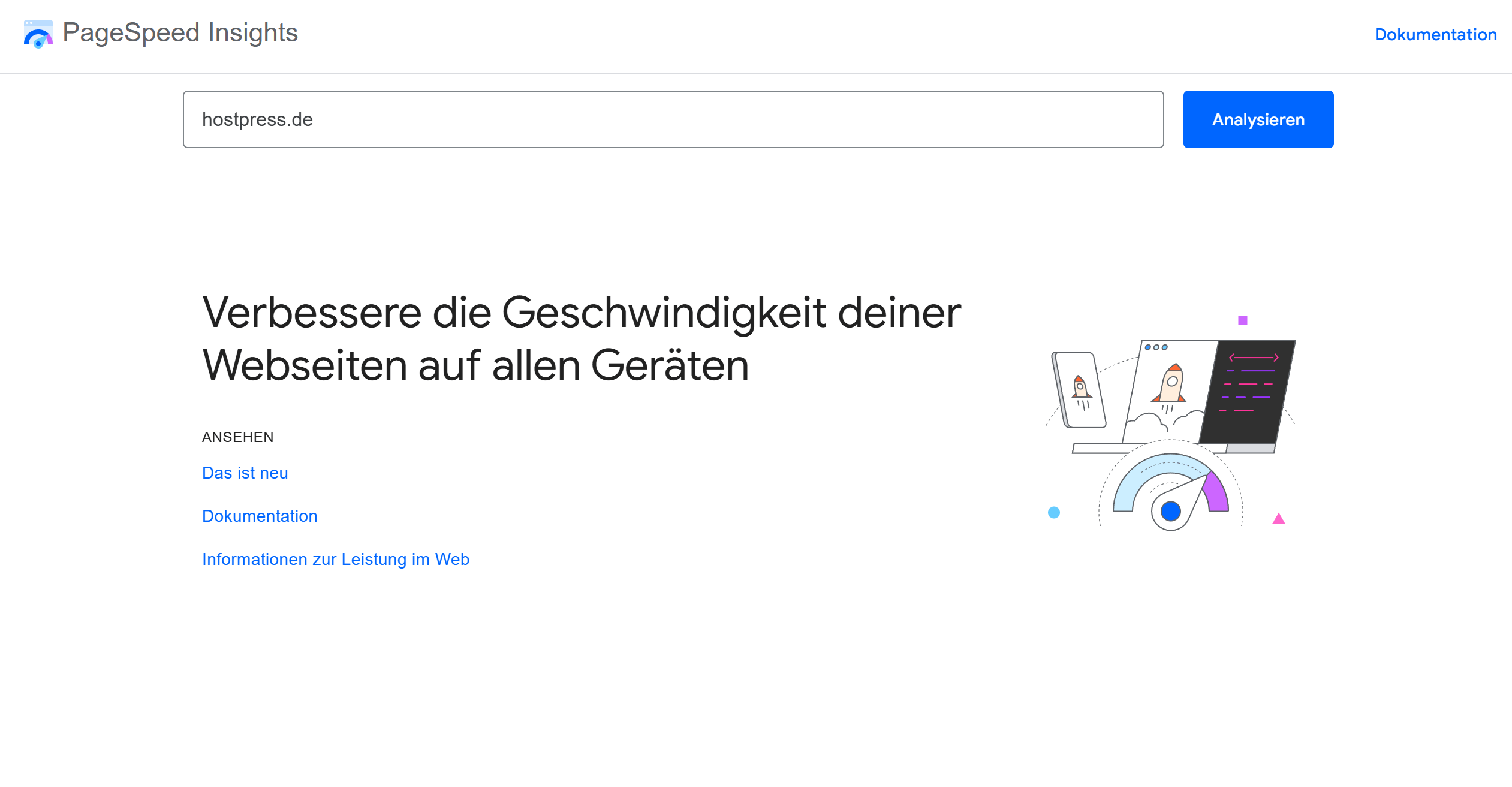Click the blue dot on gauge needle
Screen dimensions: 1512x787
coord(1170,512)
